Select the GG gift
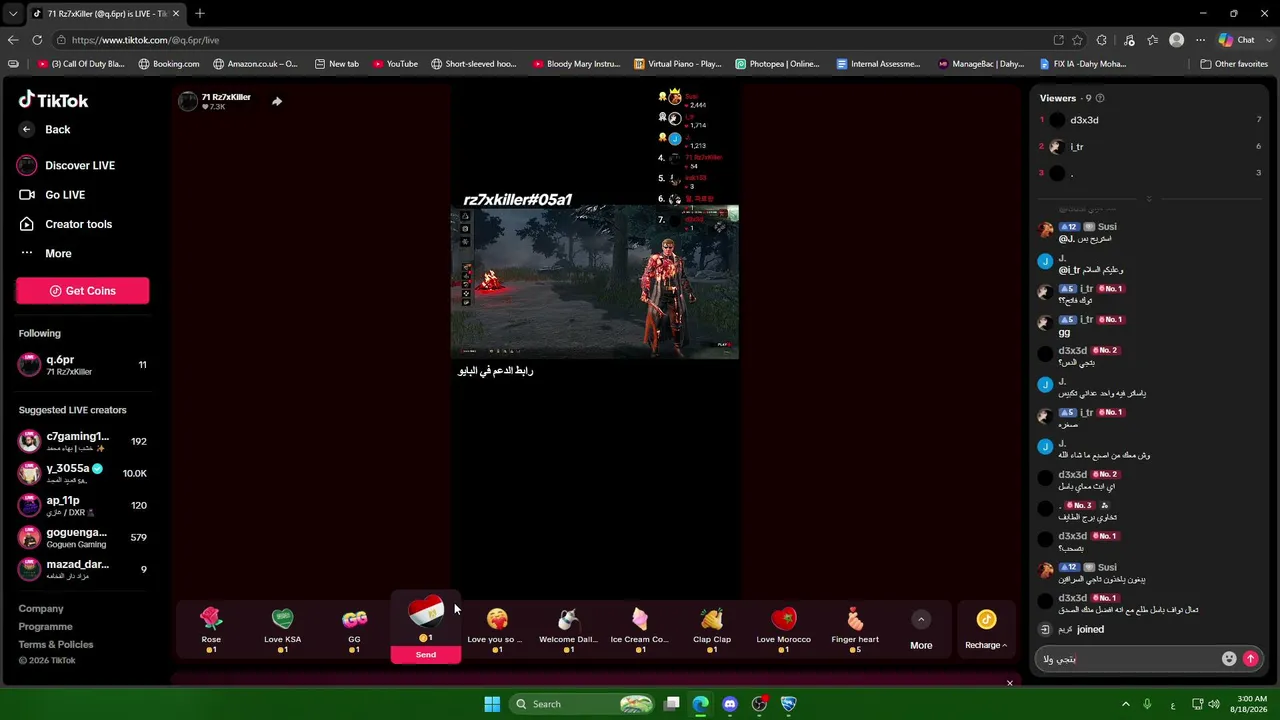Viewport: 1280px width, 720px height. click(x=354, y=631)
